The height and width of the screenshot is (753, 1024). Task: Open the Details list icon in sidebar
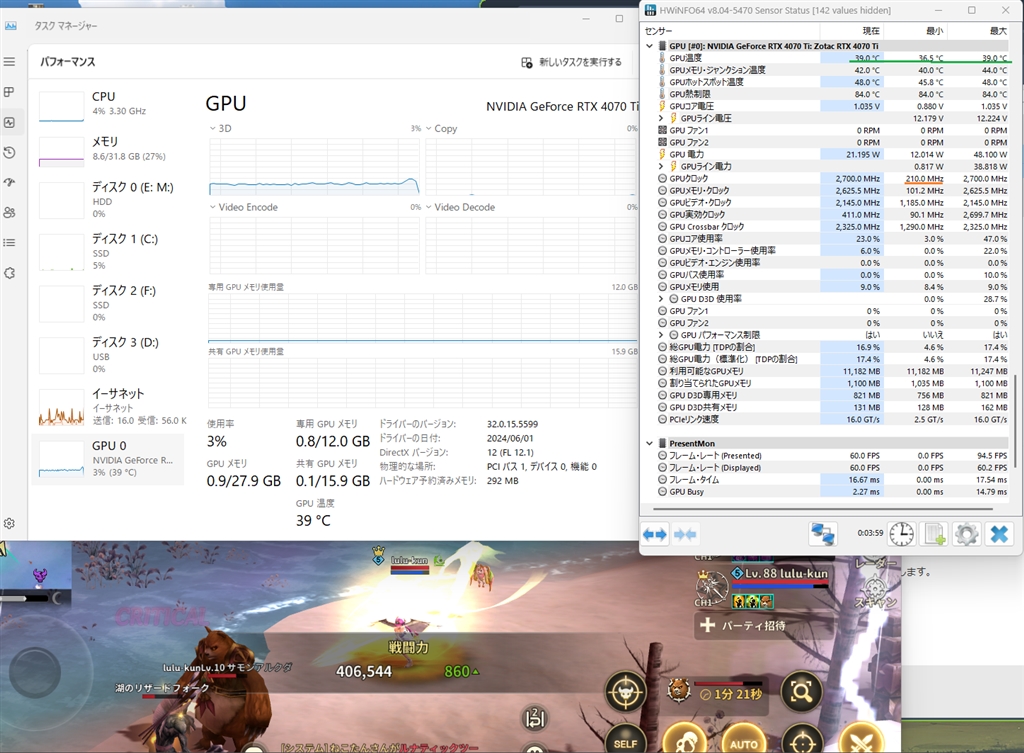point(9,242)
